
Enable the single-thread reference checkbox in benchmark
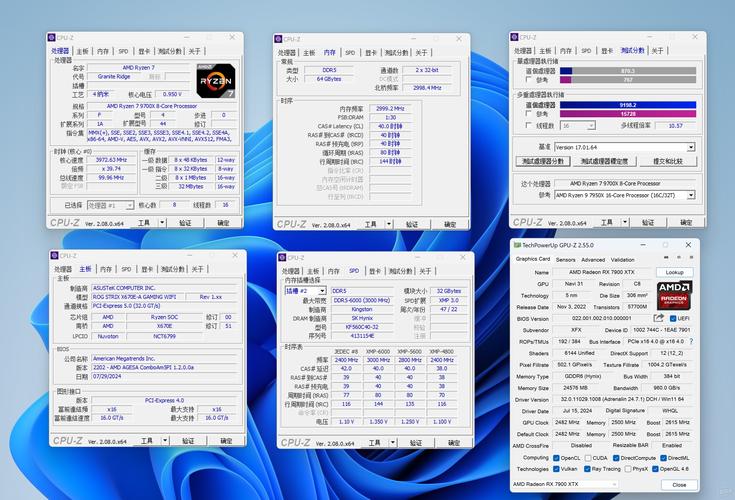pyautogui.click(x=527, y=79)
